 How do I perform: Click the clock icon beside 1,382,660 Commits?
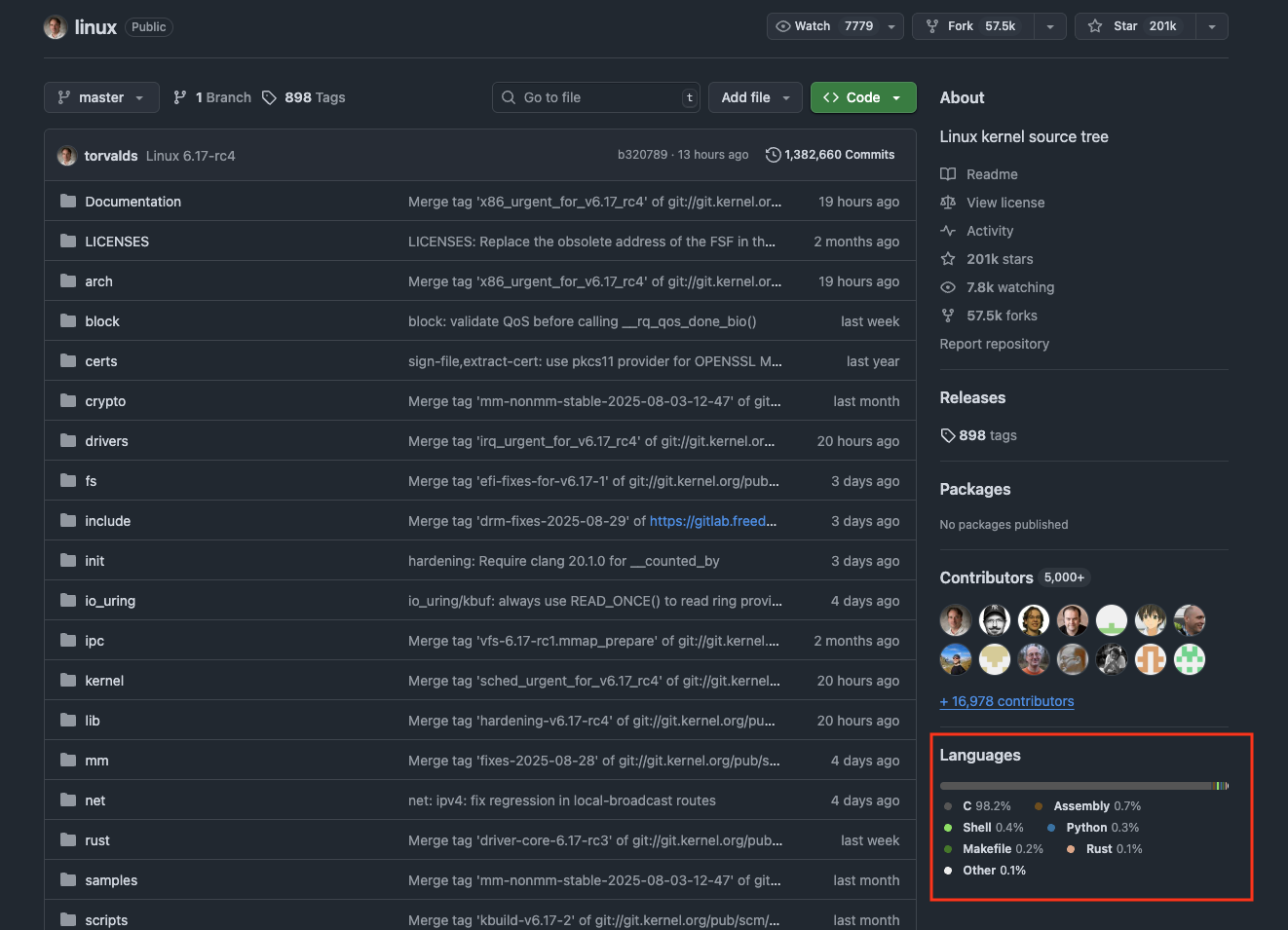[774, 155]
